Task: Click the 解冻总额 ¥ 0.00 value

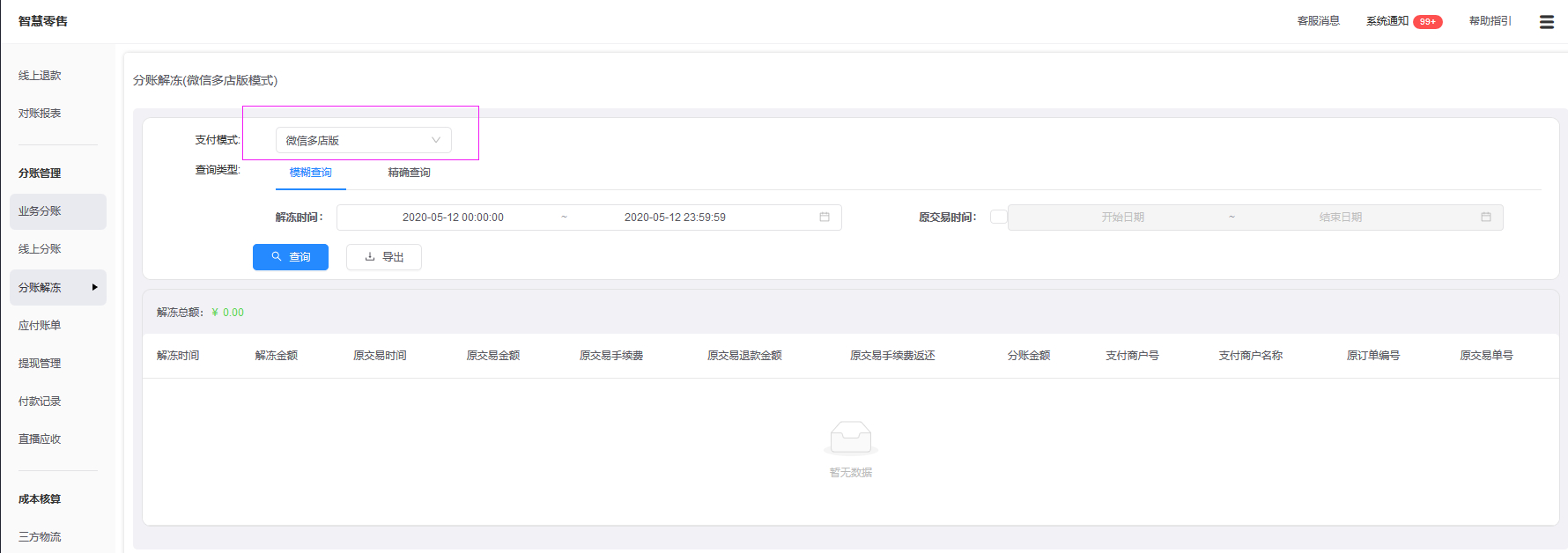Action: point(228,313)
